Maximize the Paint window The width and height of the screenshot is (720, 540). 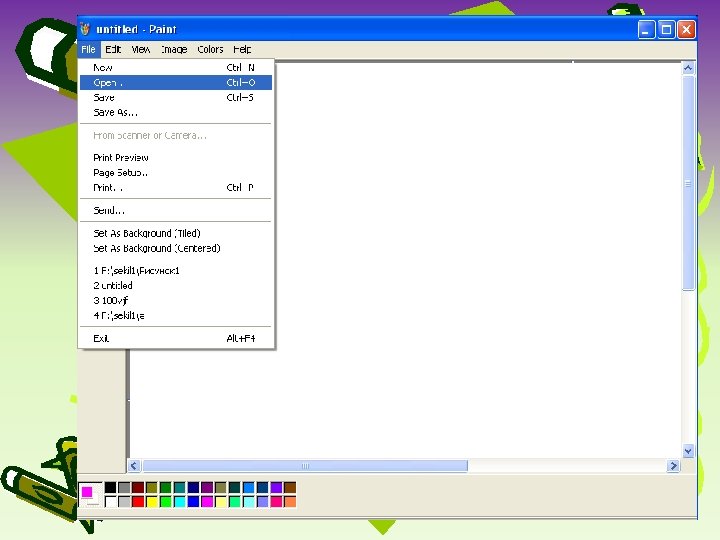pyautogui.click(x=666, y=30)
